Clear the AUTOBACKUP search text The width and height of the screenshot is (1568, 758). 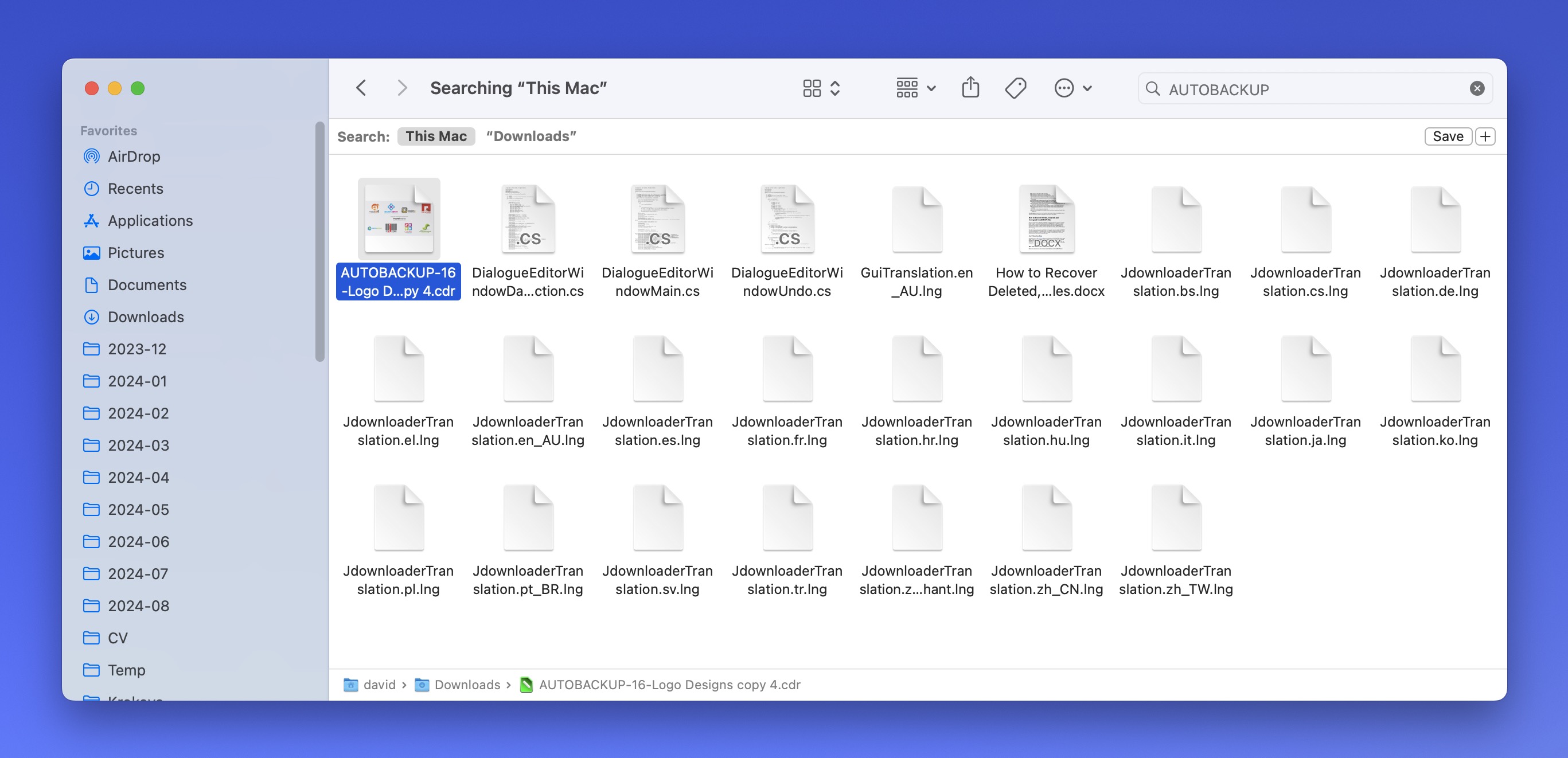click(x=1477, y=89)
